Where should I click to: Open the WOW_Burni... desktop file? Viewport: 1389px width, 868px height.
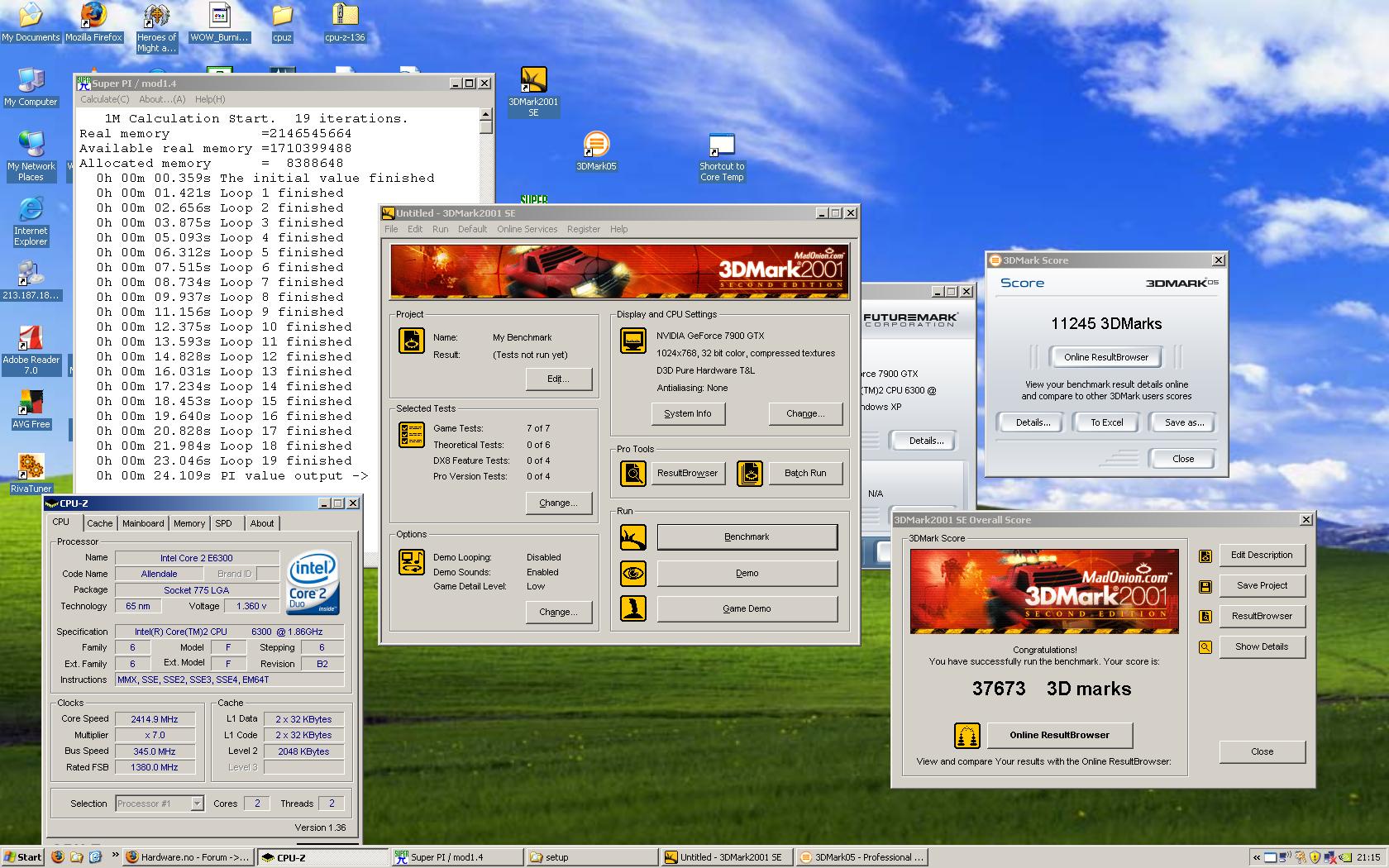coord(219,22)
